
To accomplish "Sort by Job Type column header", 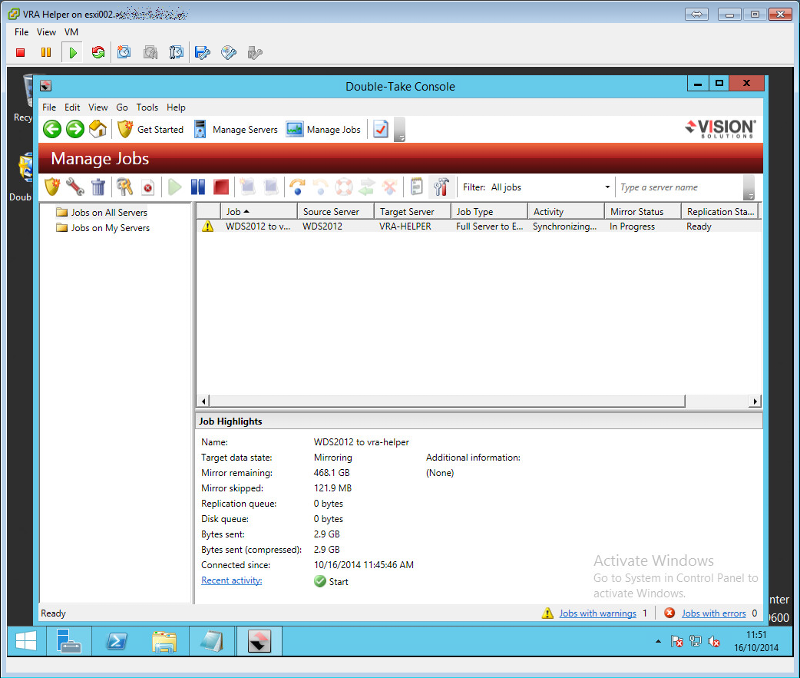I will tap(489, 211).
